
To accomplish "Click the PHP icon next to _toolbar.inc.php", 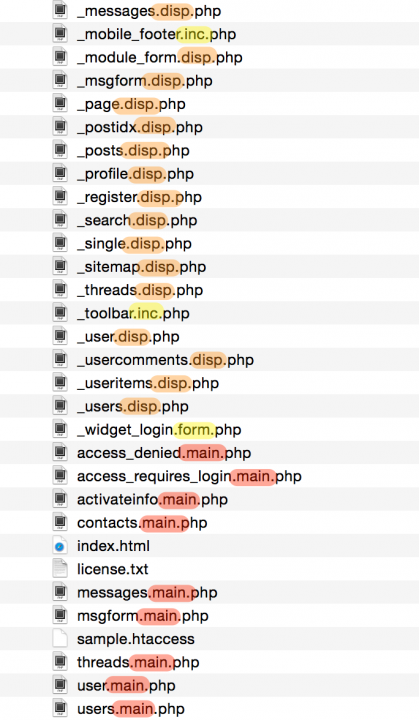I will (x=60, y=313).
